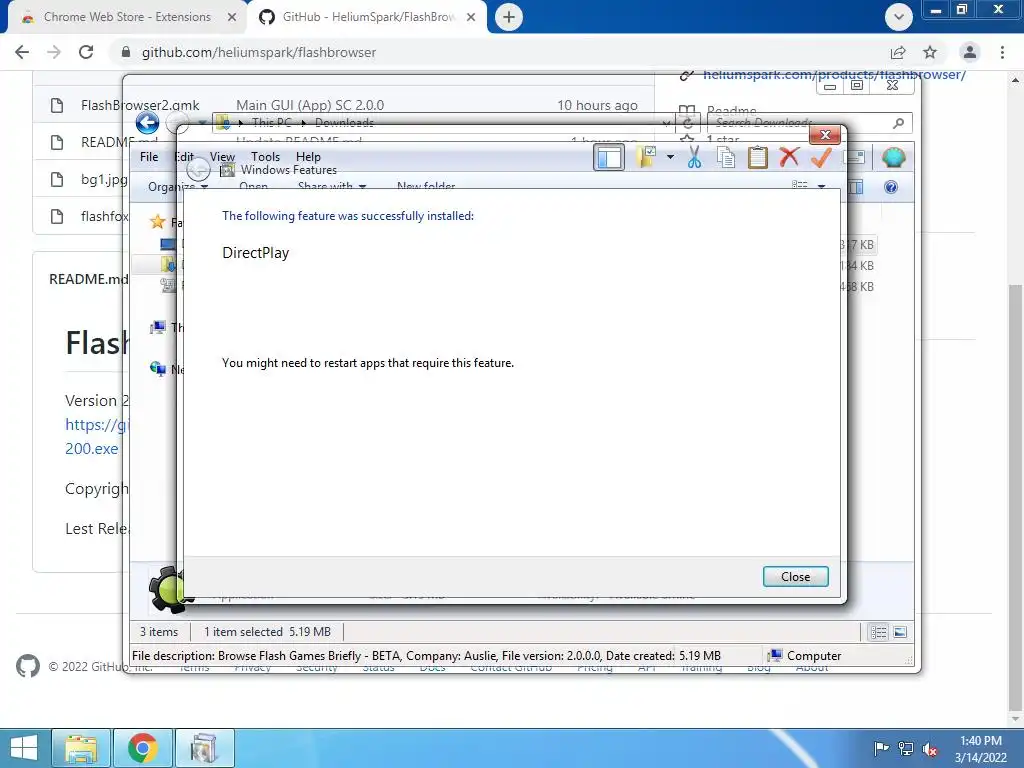Click Chrome's Reload button
Screen dimensions: 1024x768
(86, 52)
